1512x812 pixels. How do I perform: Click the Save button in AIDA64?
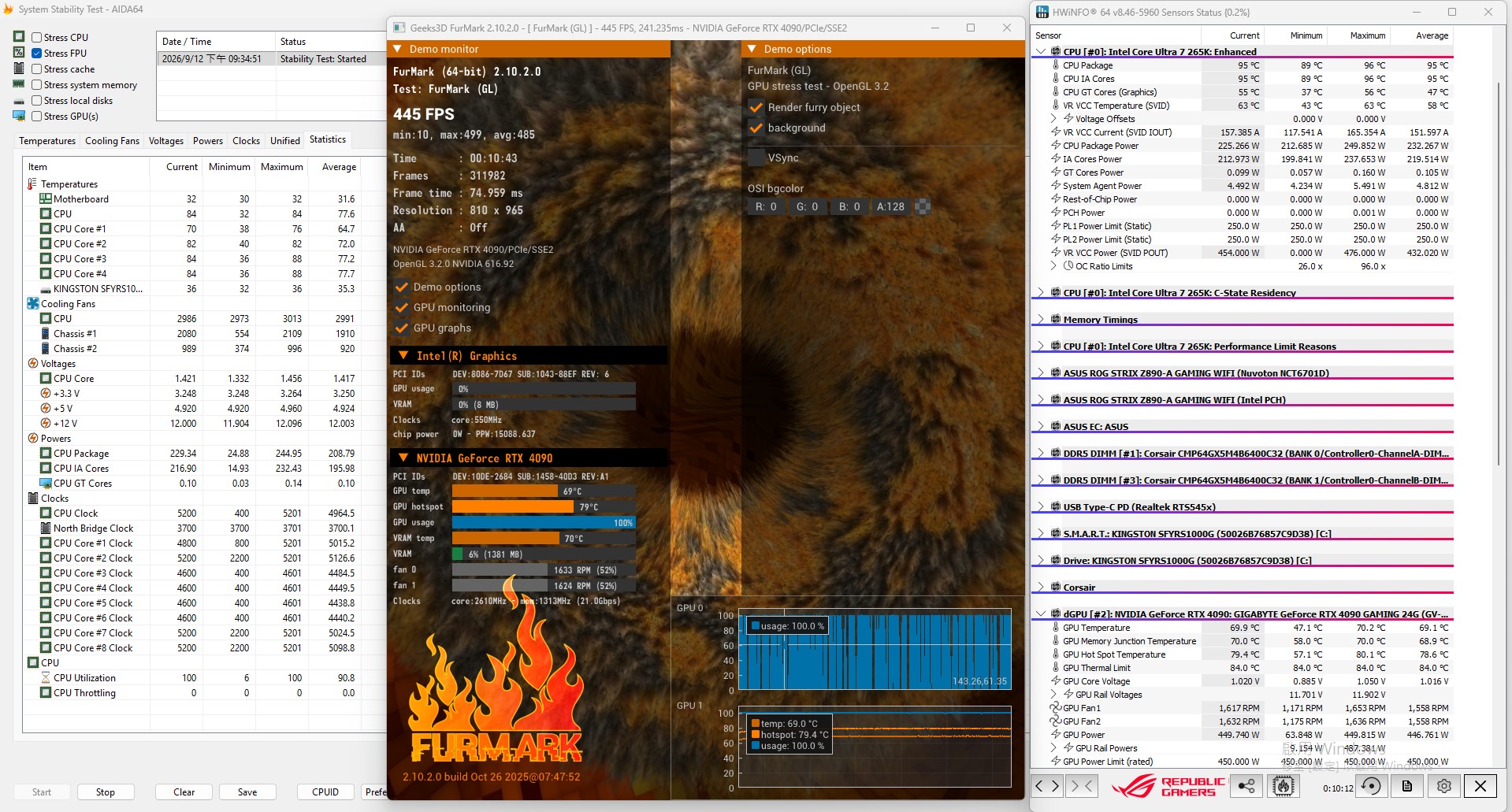247,792
